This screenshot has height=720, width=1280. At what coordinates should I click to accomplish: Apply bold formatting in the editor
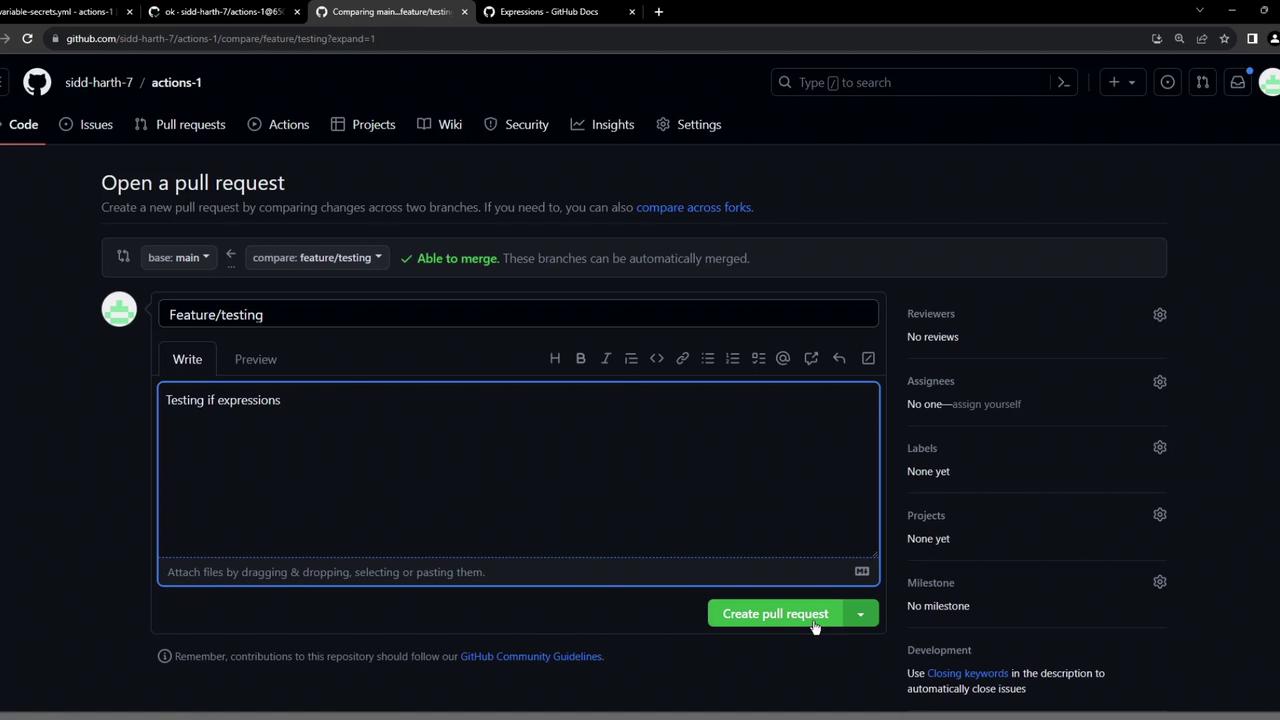580,359
